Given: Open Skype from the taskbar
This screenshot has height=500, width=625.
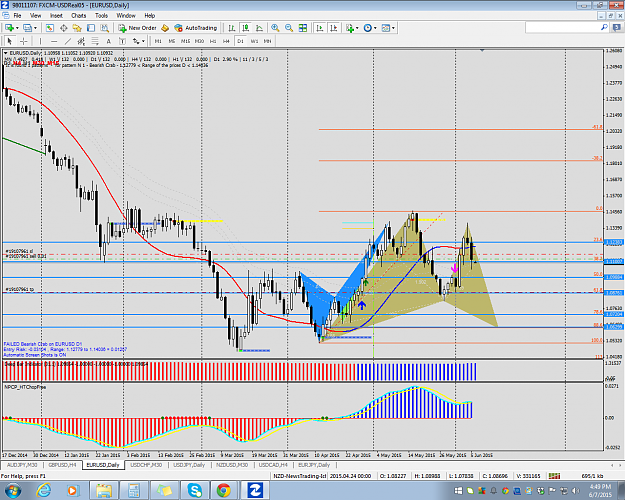Looking at the screenshot, I should (195, 490).
